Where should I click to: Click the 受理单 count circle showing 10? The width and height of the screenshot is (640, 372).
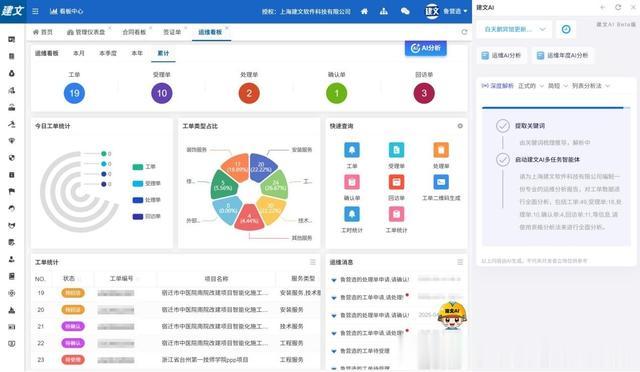(x=162, y=93)
